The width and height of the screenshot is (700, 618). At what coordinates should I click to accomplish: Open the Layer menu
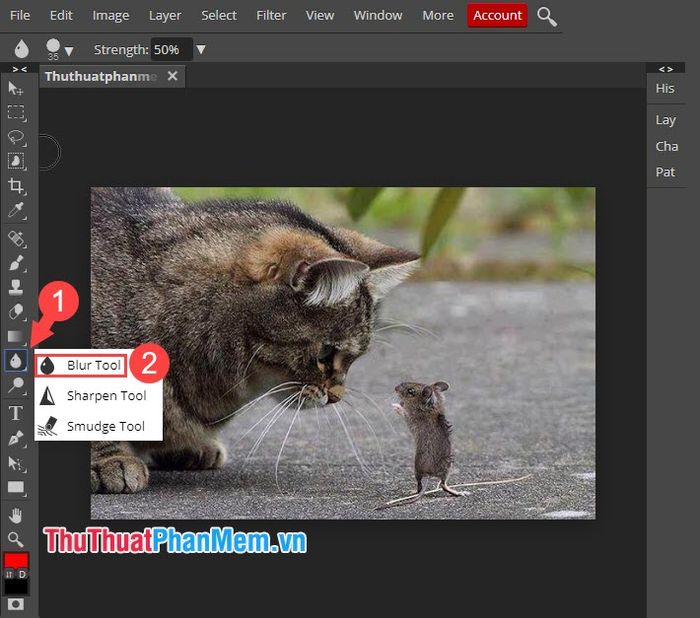tap(165, 16)
